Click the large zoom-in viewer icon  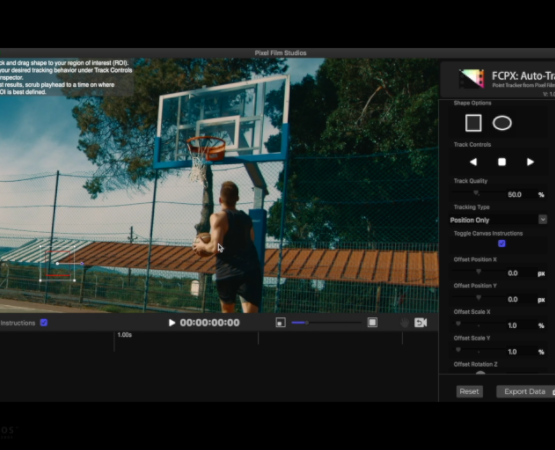tap(372, 322)
